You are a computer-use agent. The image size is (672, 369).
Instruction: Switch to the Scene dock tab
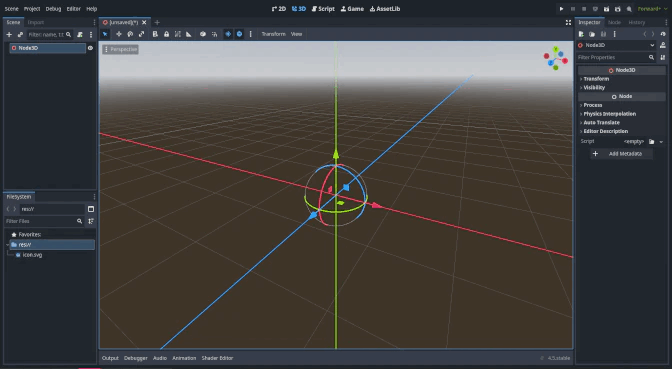coord(13,22)
